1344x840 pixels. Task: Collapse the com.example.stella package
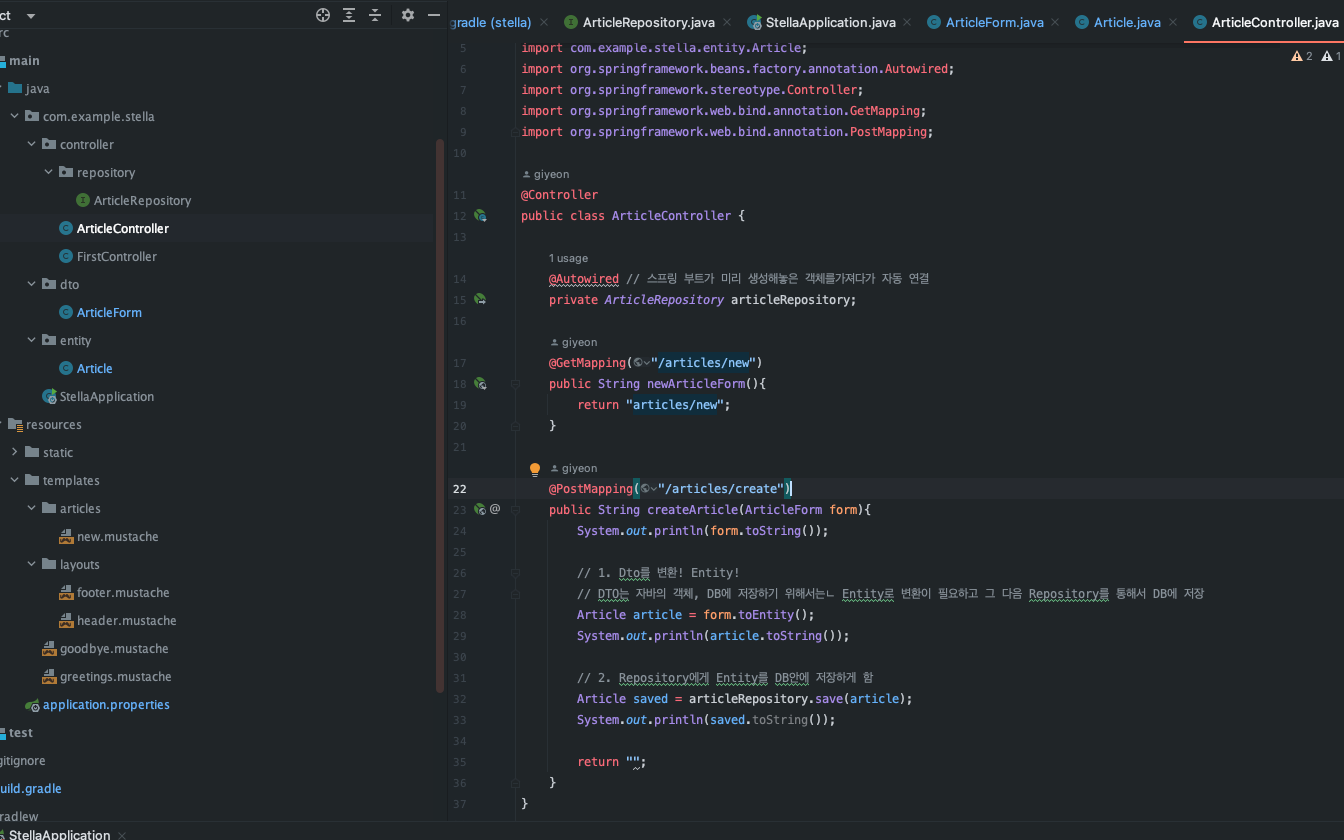point(15,116)
